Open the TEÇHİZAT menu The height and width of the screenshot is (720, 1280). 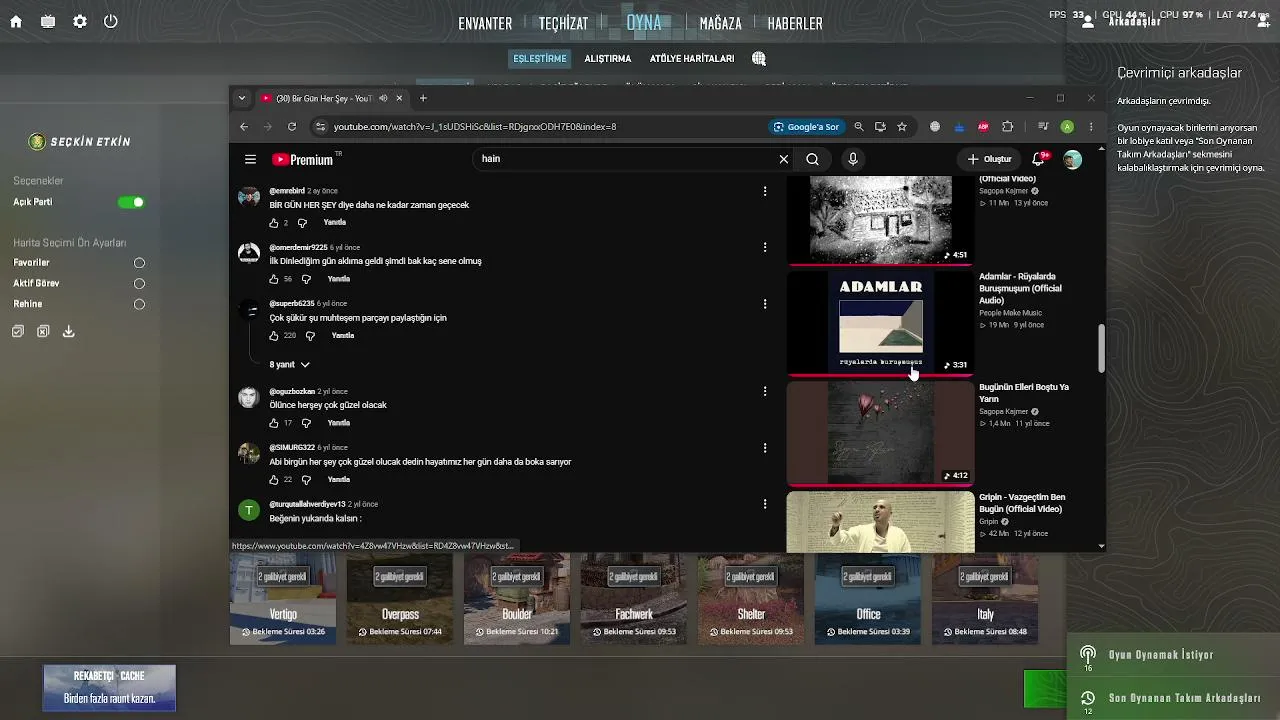[564, 23]
